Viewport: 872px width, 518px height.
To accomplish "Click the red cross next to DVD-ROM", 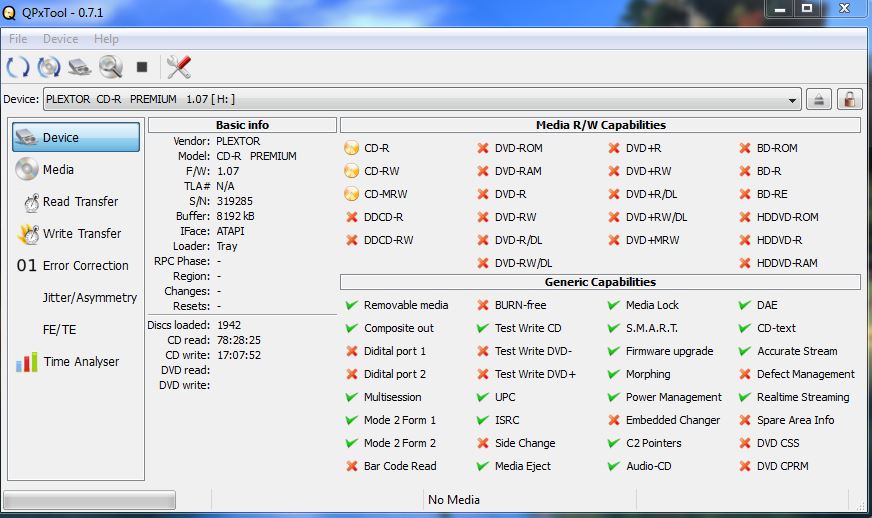I will pos(483,148).
